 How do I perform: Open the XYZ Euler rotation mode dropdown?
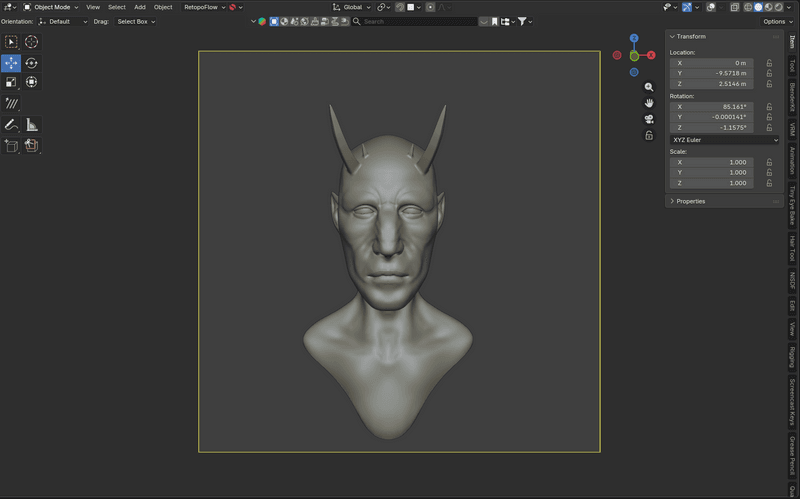[x=724, y=140]
